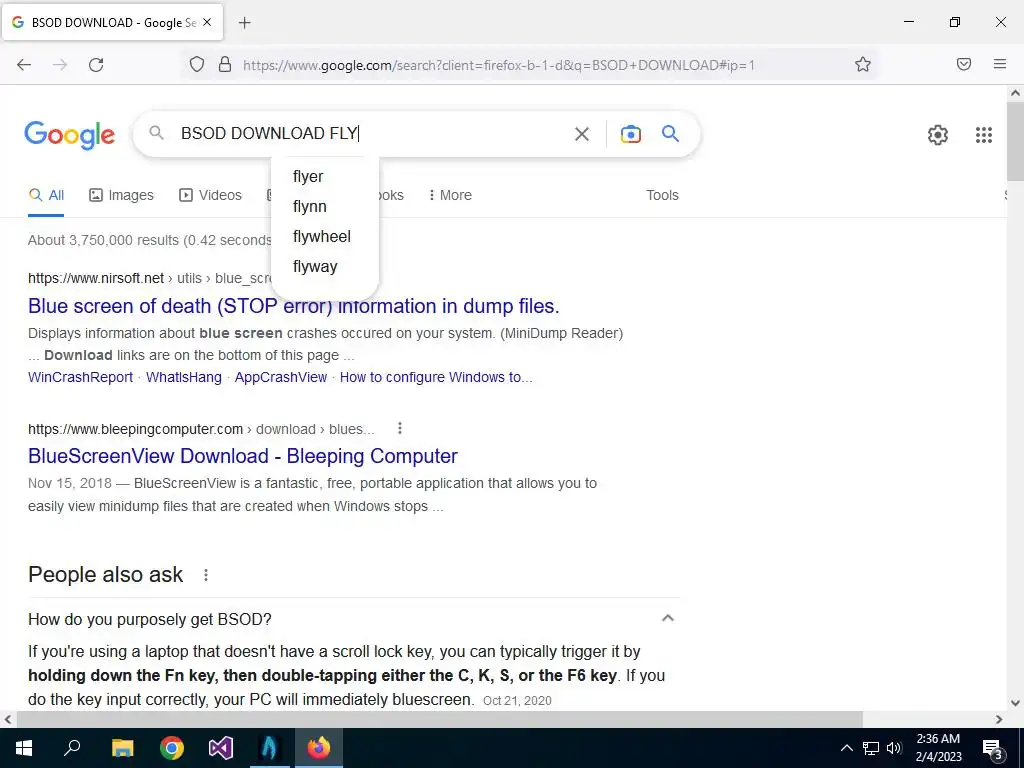Bookmark this page with the star
Screen dimensions: 1024x768
click(x=863, y=64)
